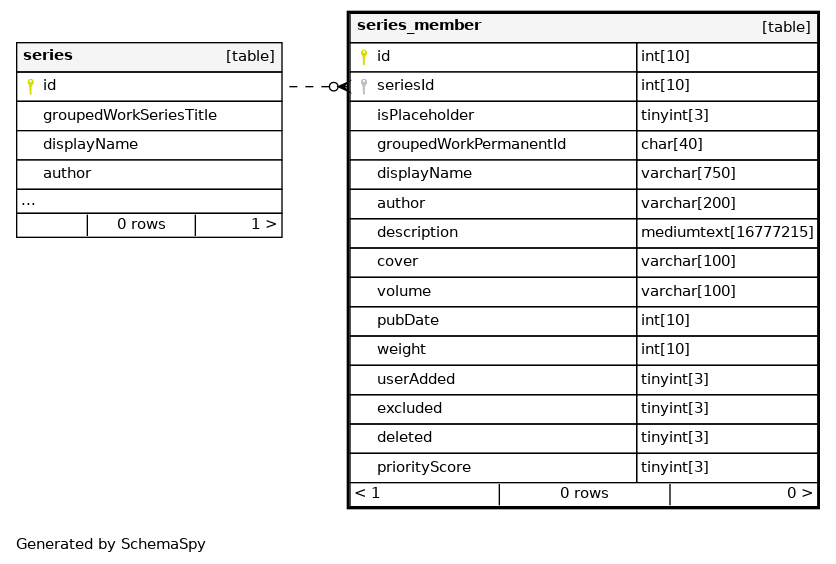Image resolution: width=836 pixels, height=564 pixels.
Task: Click the '< 1' parents count in series_member
Action: coord(367,493)
